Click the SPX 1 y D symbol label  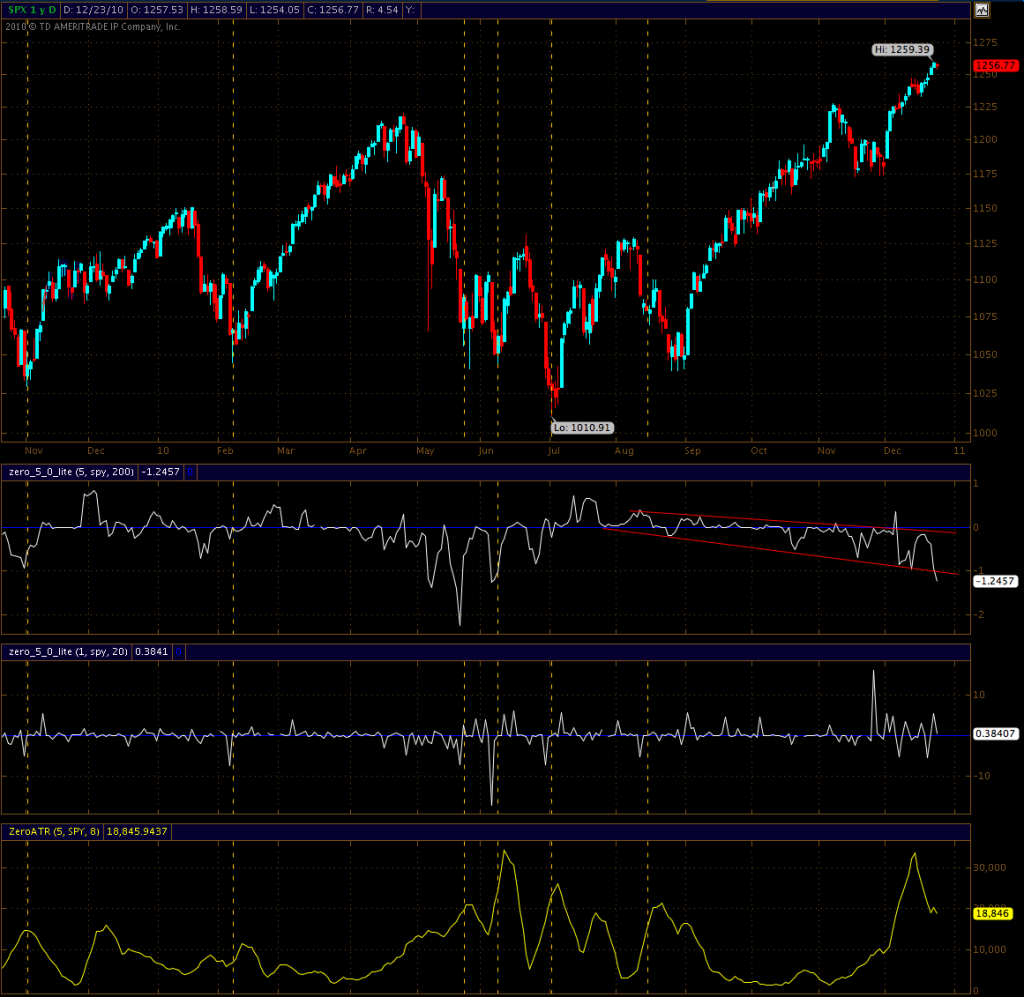[x=30, y=10]
